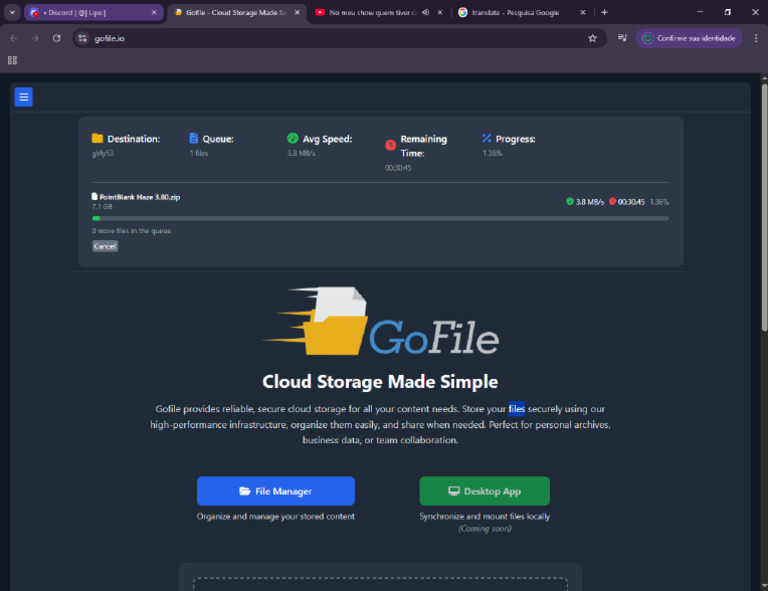
Task: Click the file row's green speed icon
Action: (x=570, y=201)
